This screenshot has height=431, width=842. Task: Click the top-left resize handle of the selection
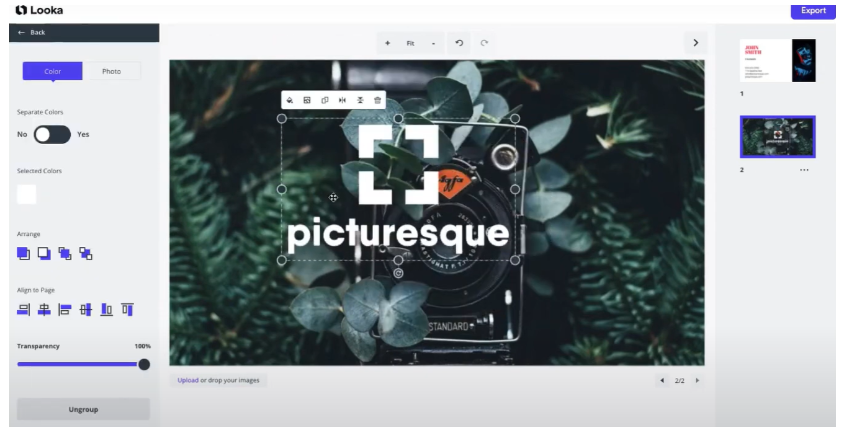[x=281, y=119]
